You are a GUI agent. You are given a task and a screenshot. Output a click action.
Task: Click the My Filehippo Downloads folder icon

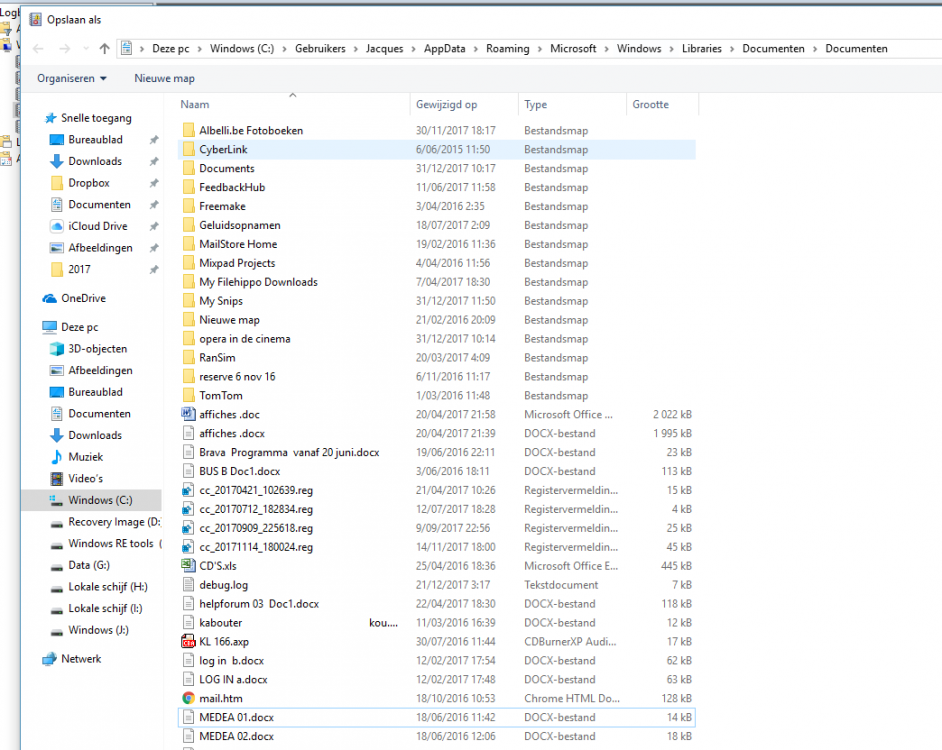tap(189, 282)
